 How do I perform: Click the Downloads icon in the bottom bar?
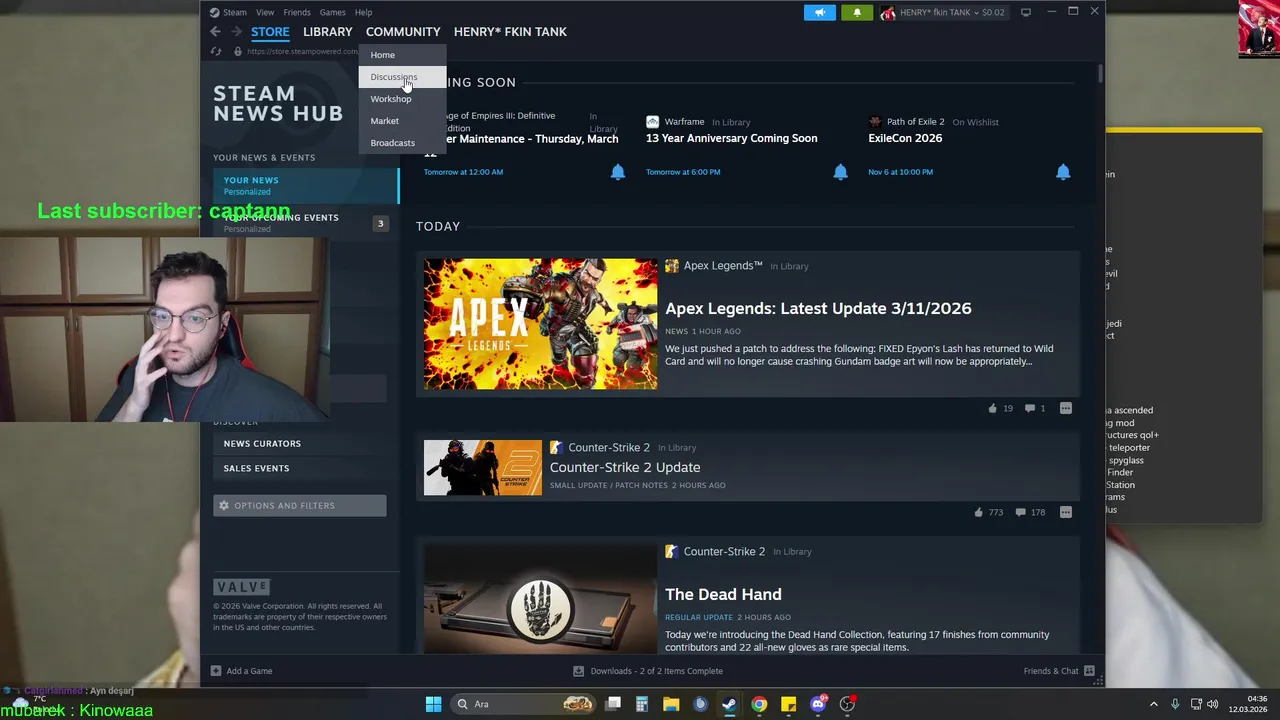[578, 671]
